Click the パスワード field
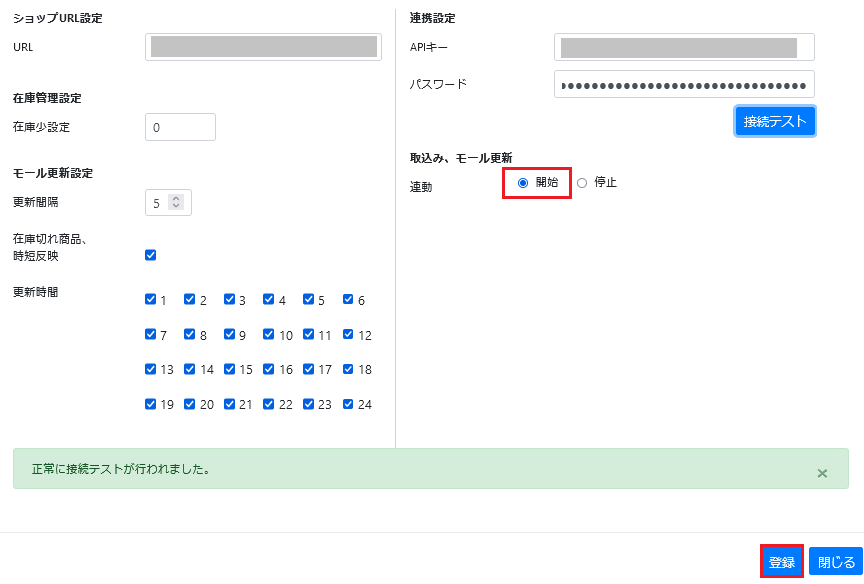Viewport: 864px width, 584px height. (684, 84)
